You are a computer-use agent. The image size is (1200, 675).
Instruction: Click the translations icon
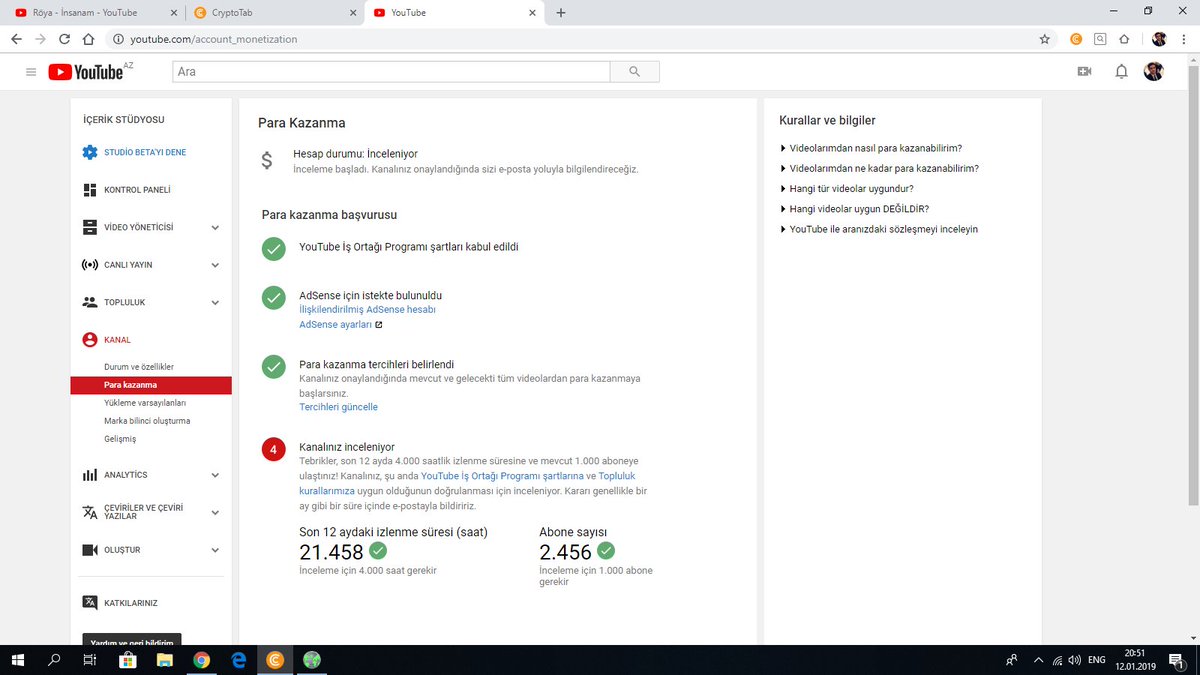coord(90,512)
